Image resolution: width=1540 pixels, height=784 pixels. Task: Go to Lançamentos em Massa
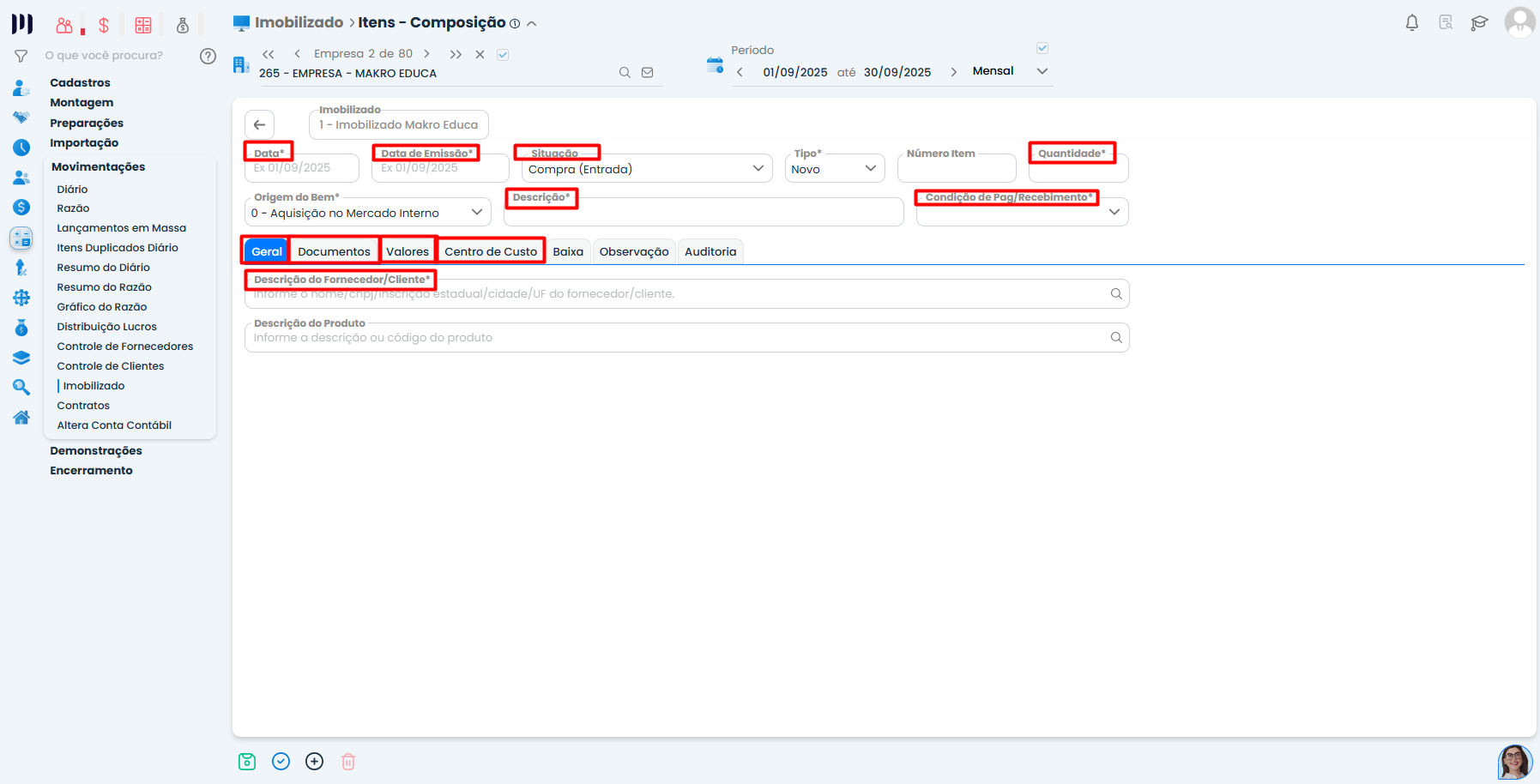(x=122, y=228)
